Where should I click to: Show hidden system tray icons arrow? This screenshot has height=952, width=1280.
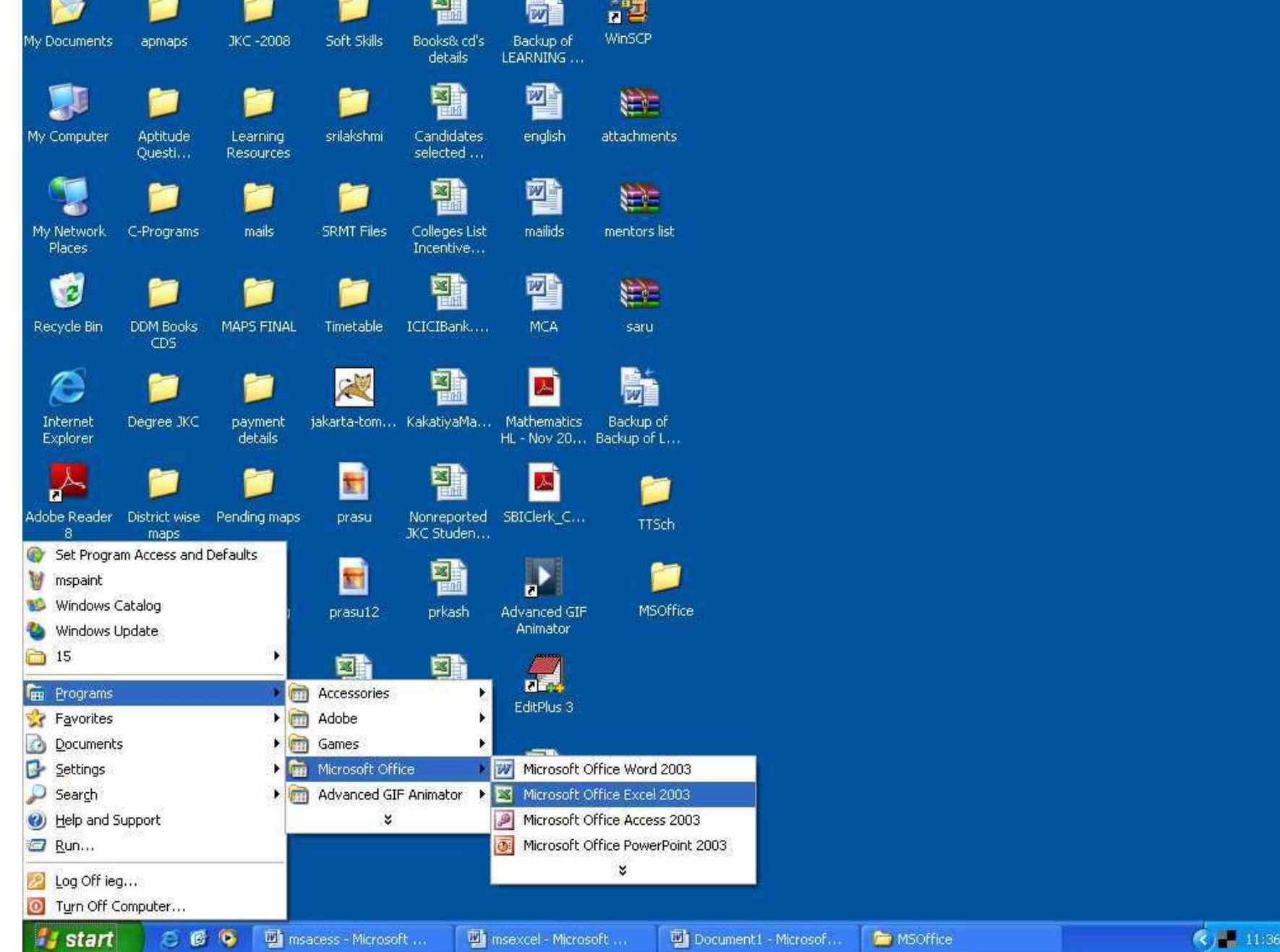(x=1202, y=939)
